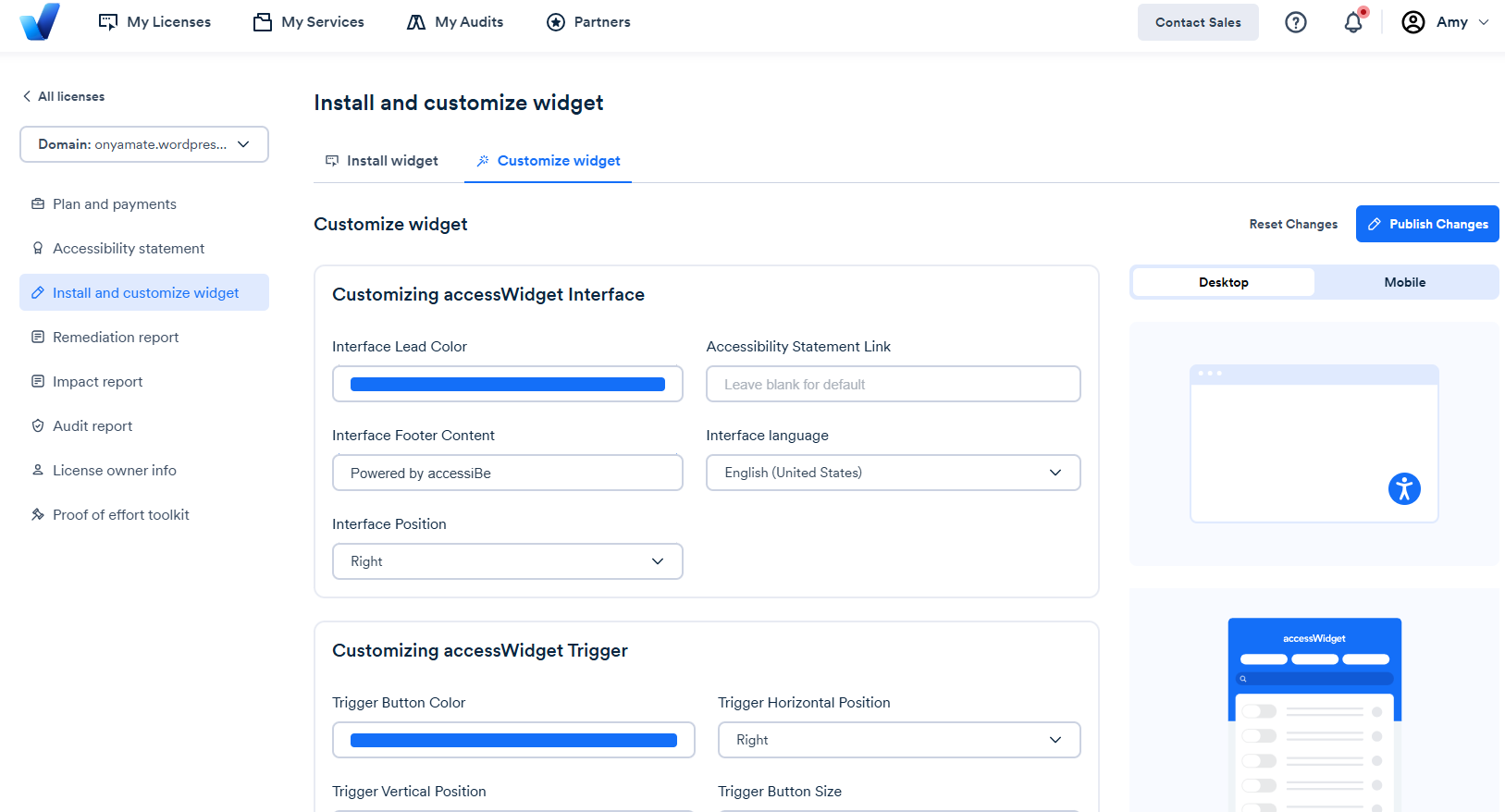Viewport: 1505px width, 812px height.
Task: Open the help question mark icon
Action: coord(1296,22)
